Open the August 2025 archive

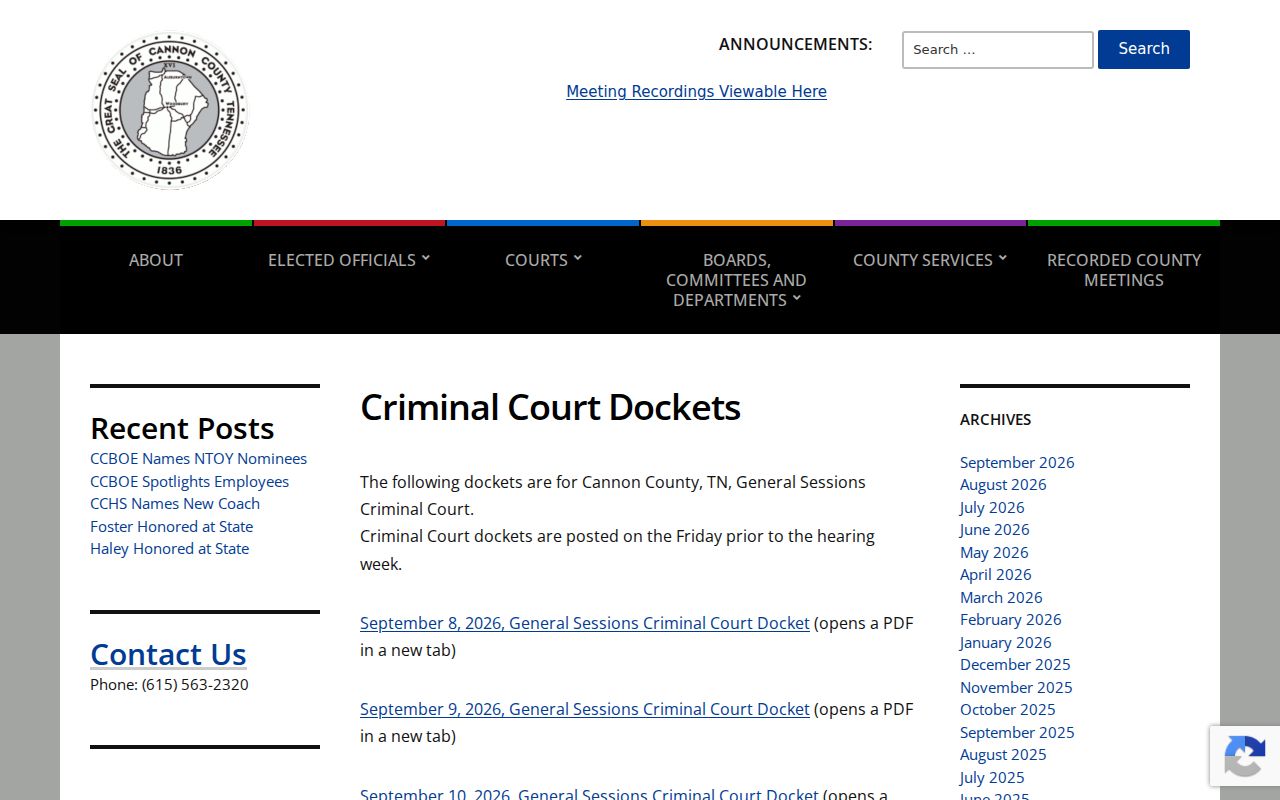click(1003, 755)
